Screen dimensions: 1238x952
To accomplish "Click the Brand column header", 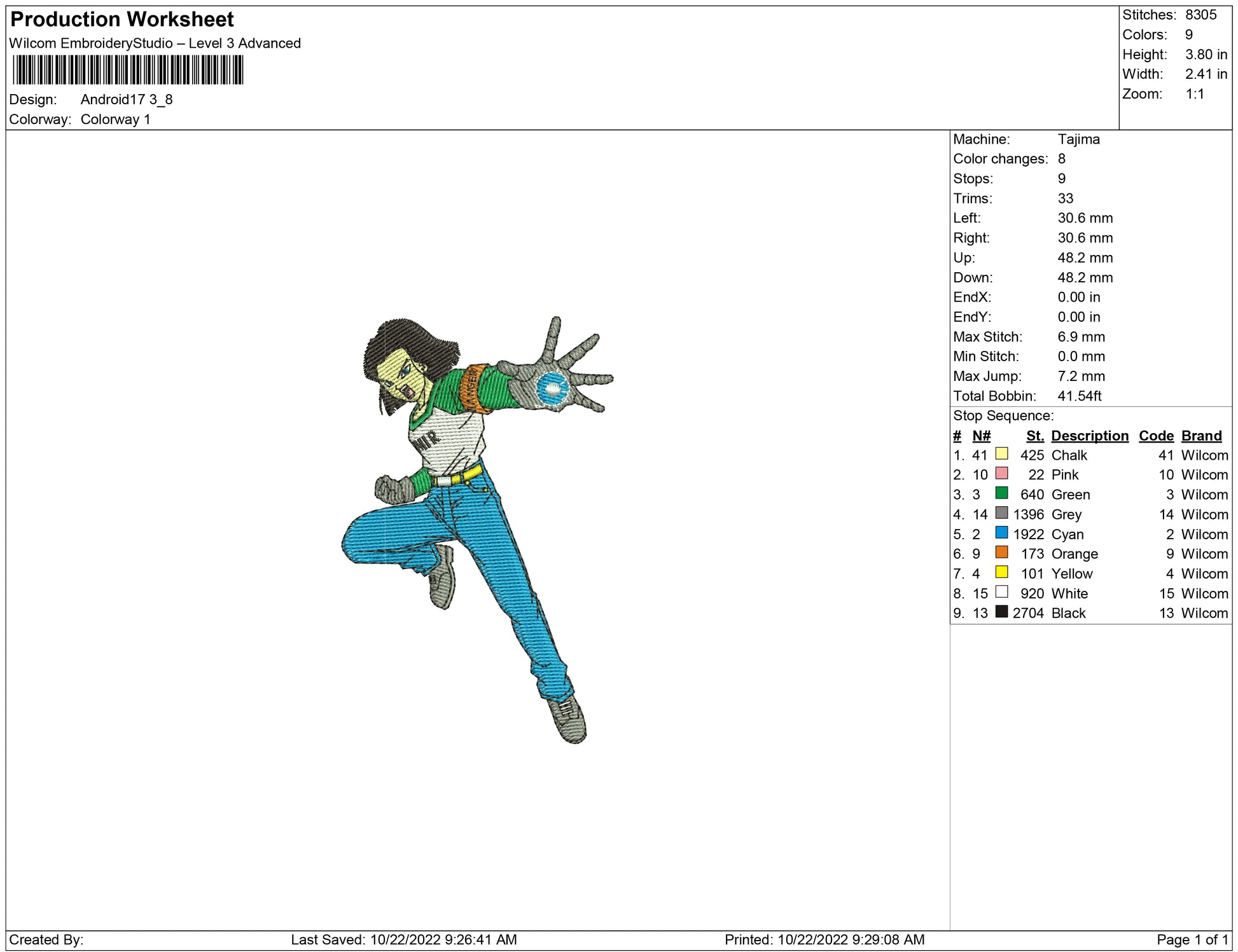I will (x=1201, y=436).
